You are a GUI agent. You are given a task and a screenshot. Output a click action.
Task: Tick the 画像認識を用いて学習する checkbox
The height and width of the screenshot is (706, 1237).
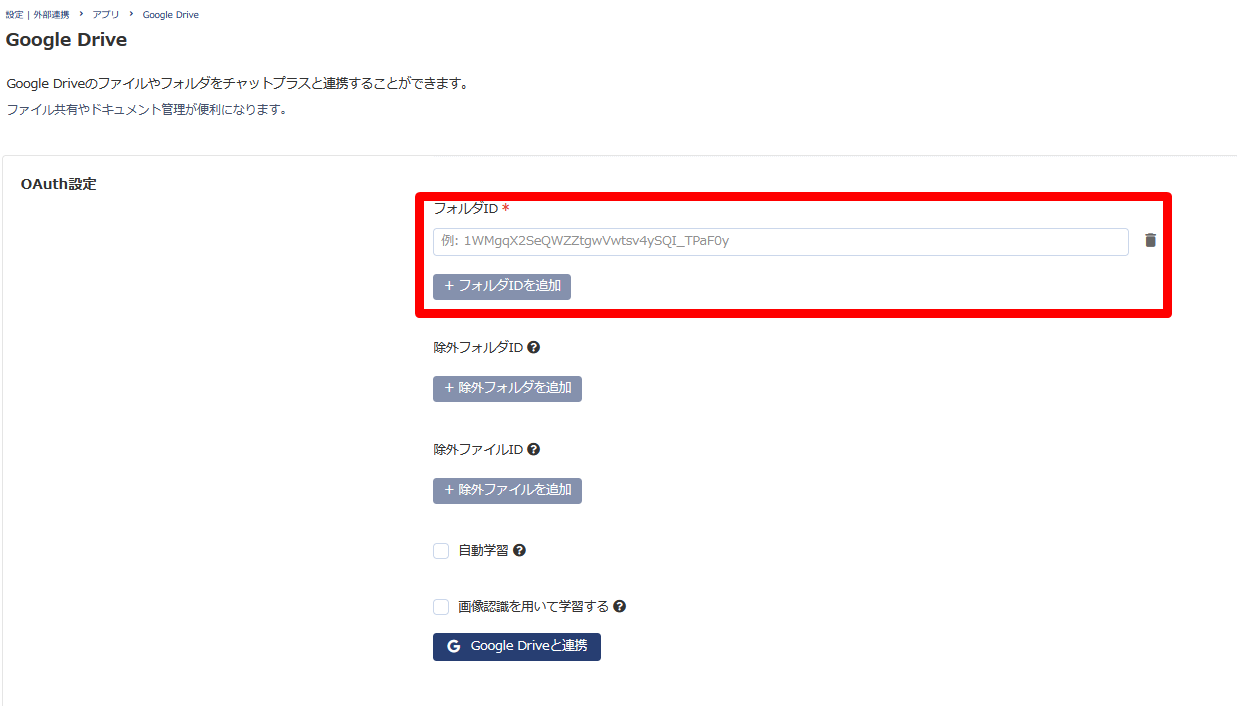pyautogui.click(x=441, y=607)
